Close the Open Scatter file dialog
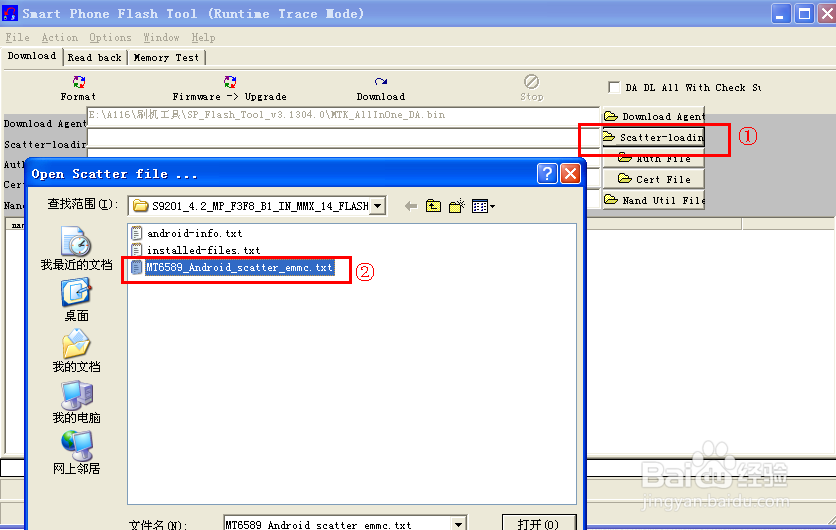The height and width of the screenshot is (530, 836). coord(570,174)
